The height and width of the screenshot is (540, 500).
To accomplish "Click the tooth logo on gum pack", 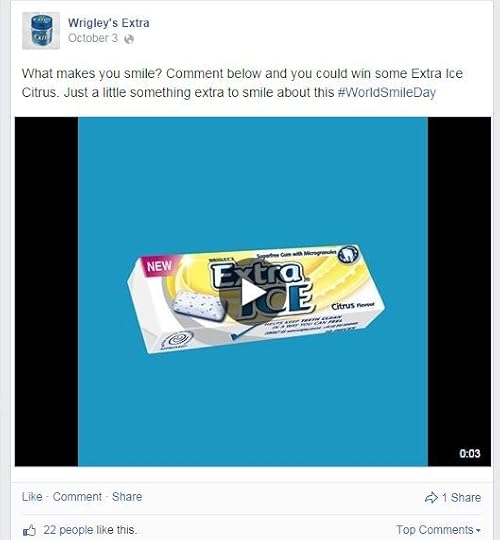I will (x=348, y=255).
